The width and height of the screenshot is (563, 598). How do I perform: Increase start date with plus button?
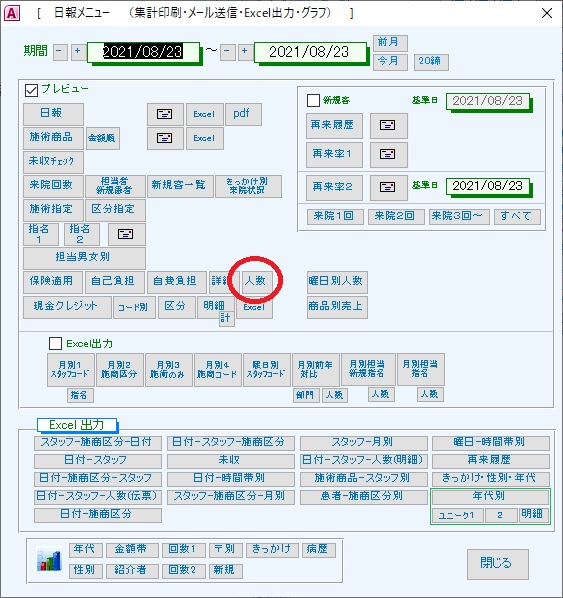point(78,52)
